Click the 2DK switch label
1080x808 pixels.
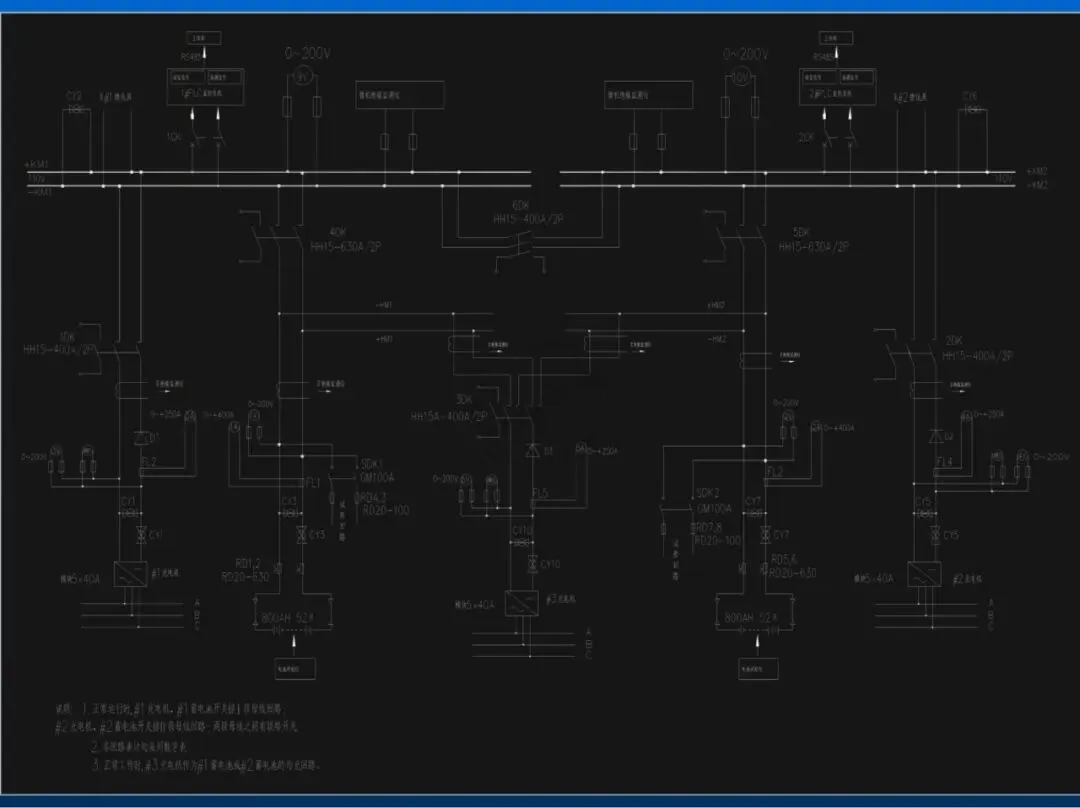[954, 341]
